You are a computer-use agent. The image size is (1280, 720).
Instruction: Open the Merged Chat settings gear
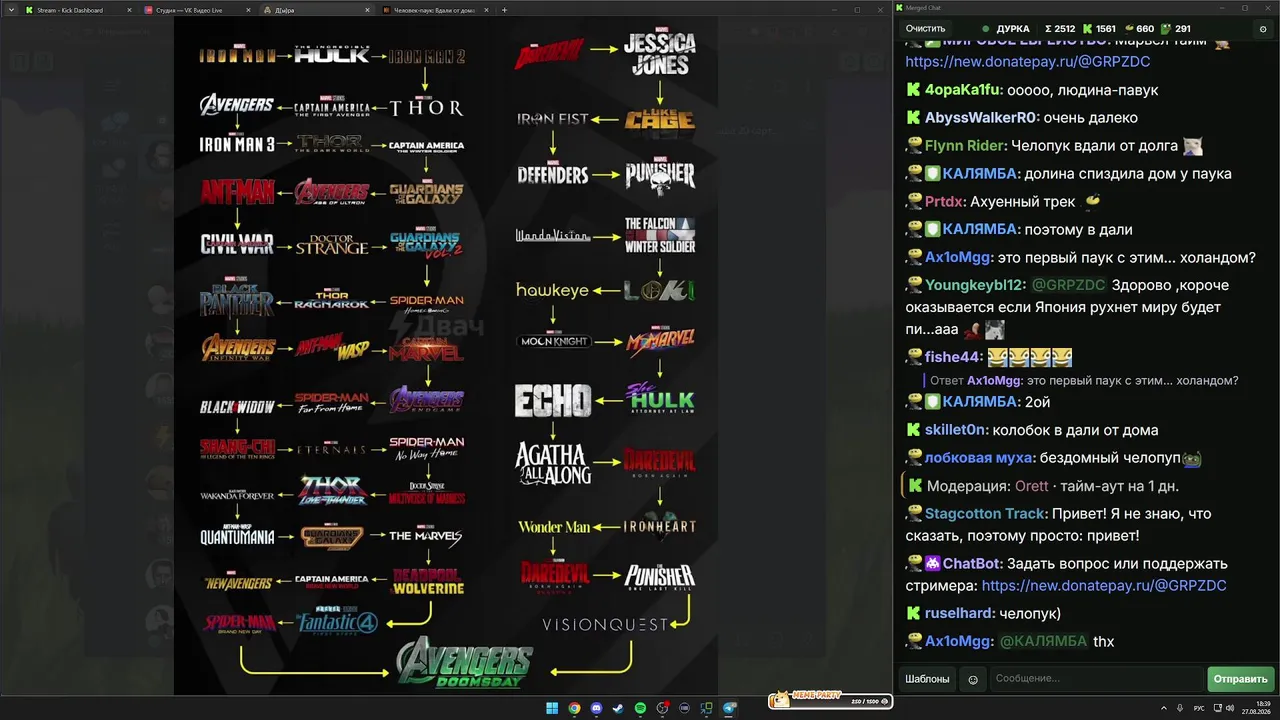(1263, 29)
